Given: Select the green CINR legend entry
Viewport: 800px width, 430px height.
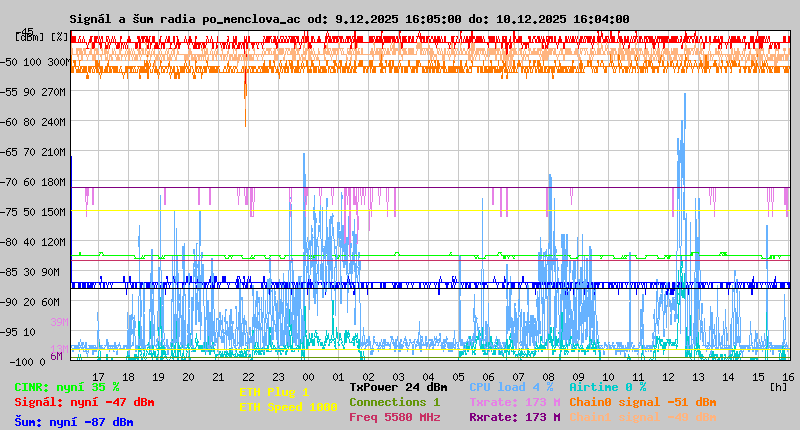Looking at the screenshot, I should point(67,387).
